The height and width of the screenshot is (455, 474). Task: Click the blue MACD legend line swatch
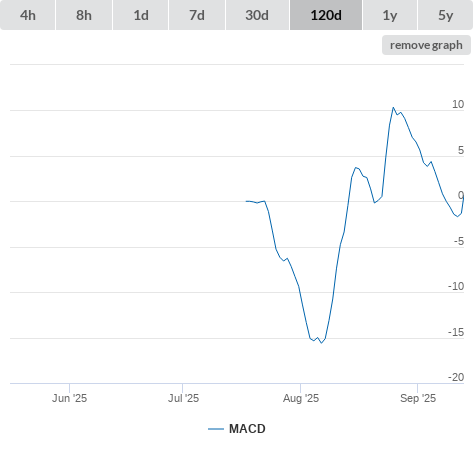pos(216,429)
